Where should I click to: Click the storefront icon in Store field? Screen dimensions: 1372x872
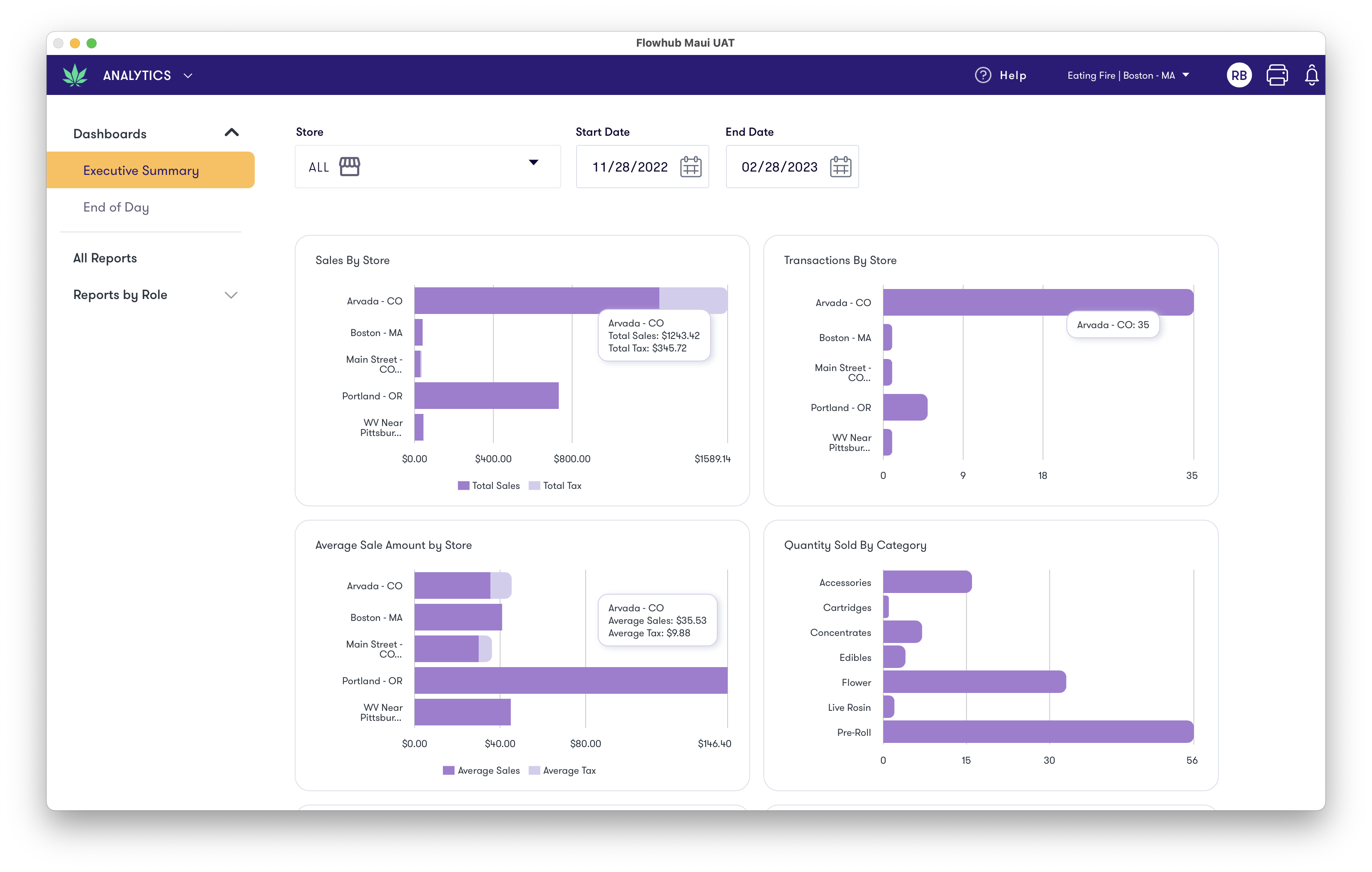coord(349,167)
